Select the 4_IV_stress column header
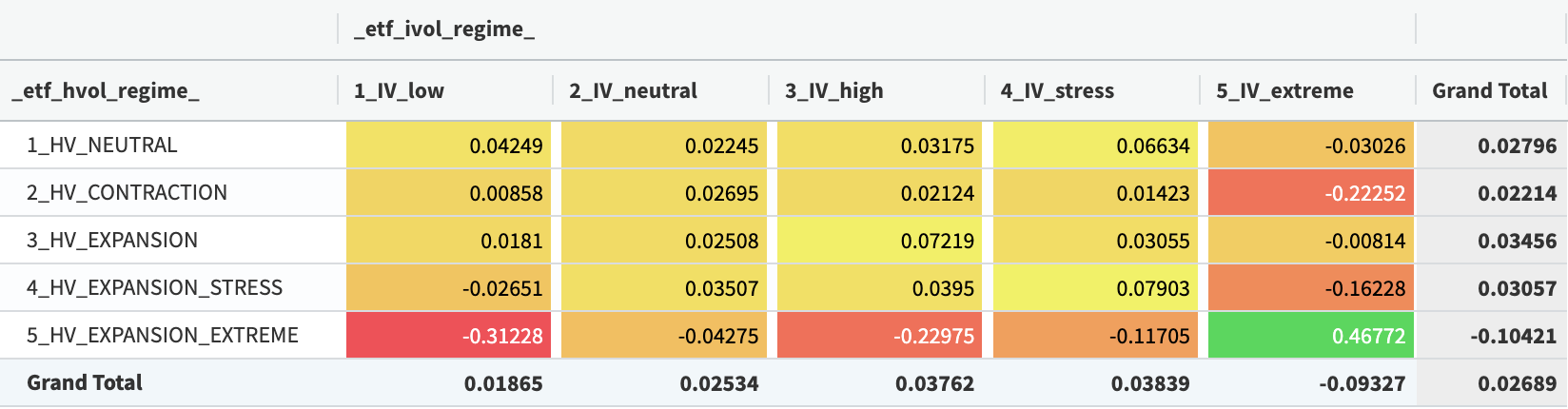The height and width of the screenshot is (409, 1568). click(x=1057, y=91)
